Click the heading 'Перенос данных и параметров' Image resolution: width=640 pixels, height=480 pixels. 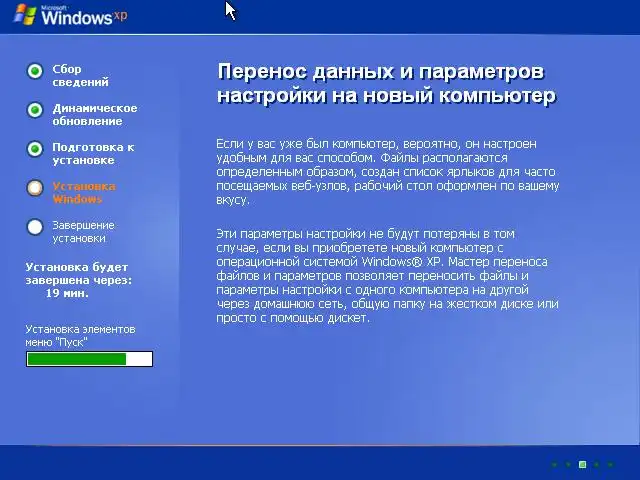click(381, 71)
